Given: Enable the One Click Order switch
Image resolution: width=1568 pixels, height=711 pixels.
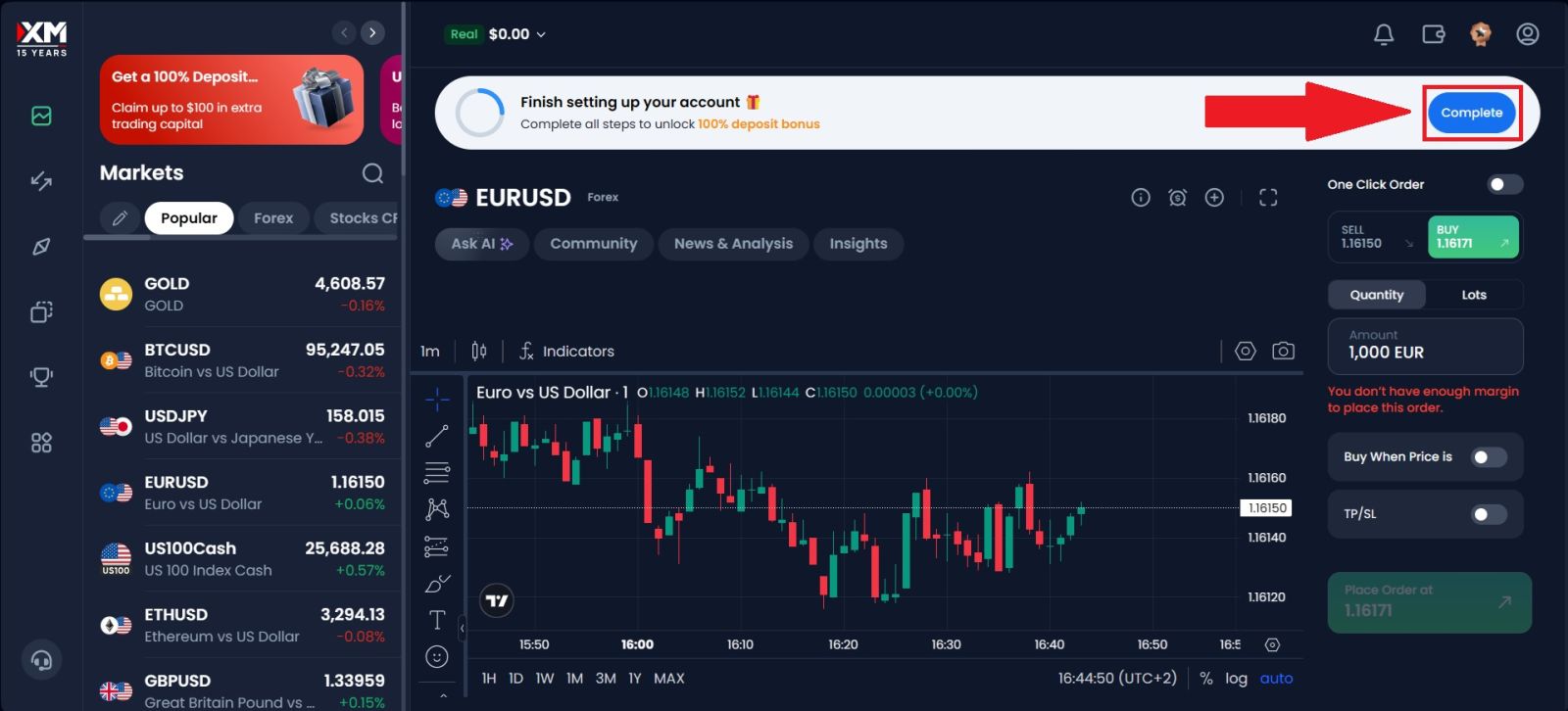Looking at the screenshot, I should click(1503, 184).
